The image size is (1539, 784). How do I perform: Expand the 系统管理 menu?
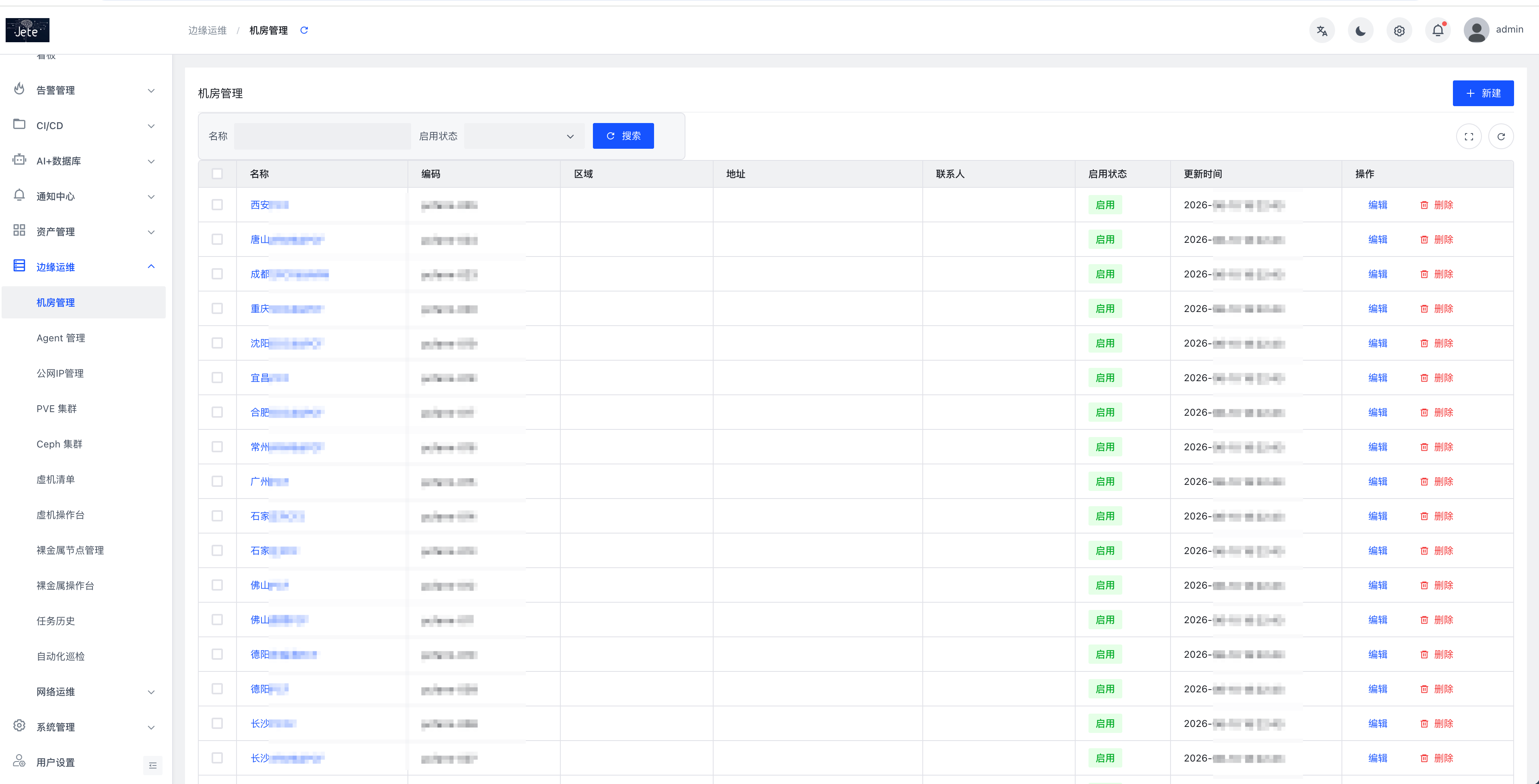tap(151, 727)
